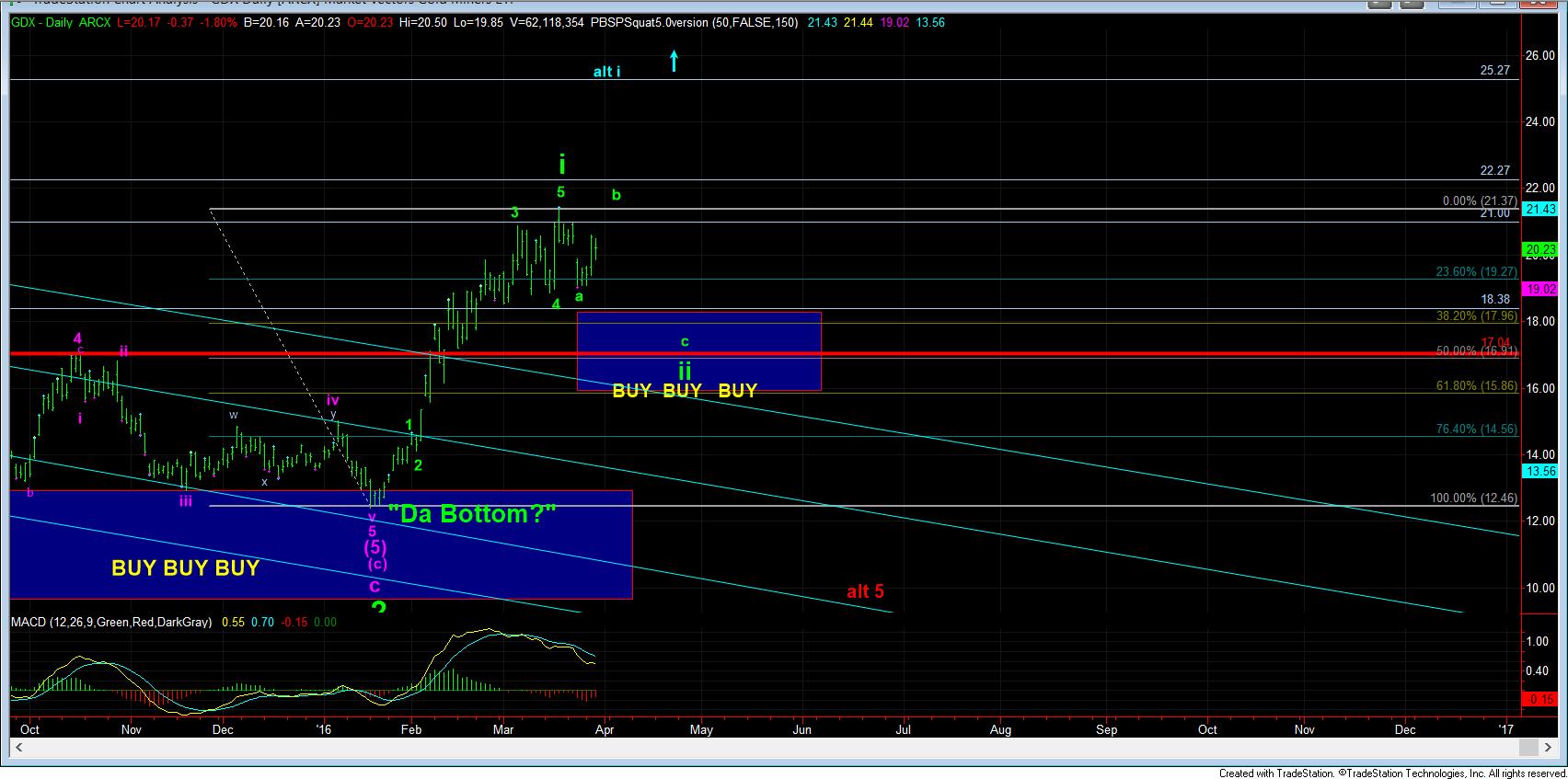Viewport: 1568px width, 779px height.
Task: Click the cyan 21.43 price axis marker
Action: [1539, 209]
